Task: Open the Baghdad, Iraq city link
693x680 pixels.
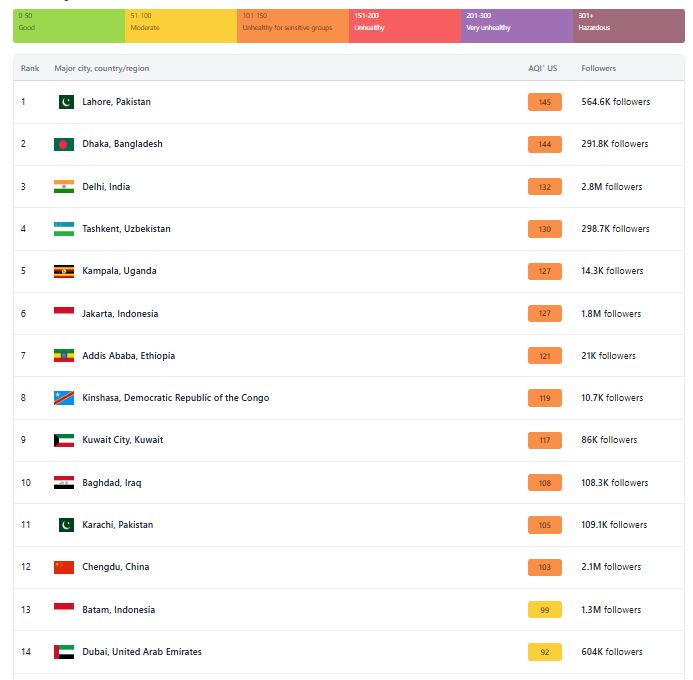Action: pos(111,483)
